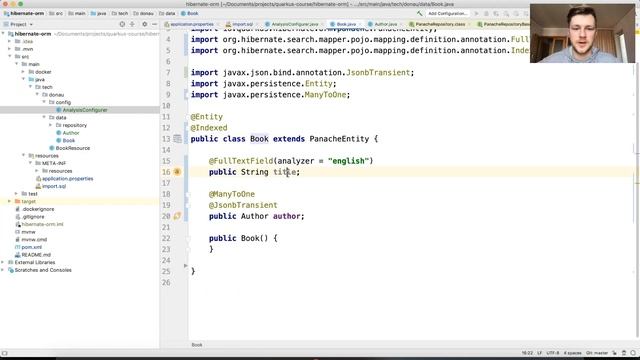Select .gitignore in project tree
The image size is (640, 360).
[33, 217]
